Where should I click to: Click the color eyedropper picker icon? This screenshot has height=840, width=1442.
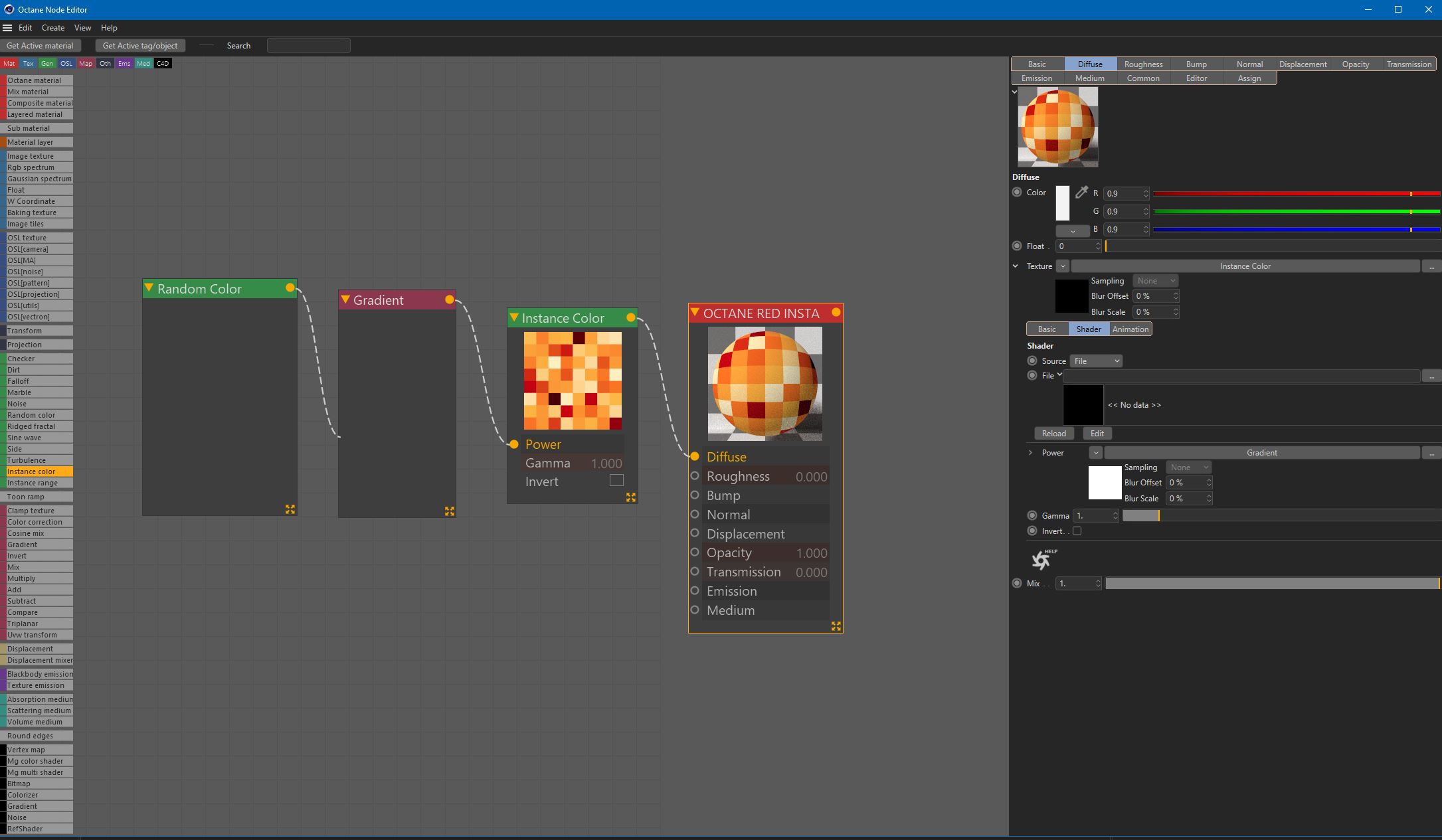click(x=1081, y=193)
